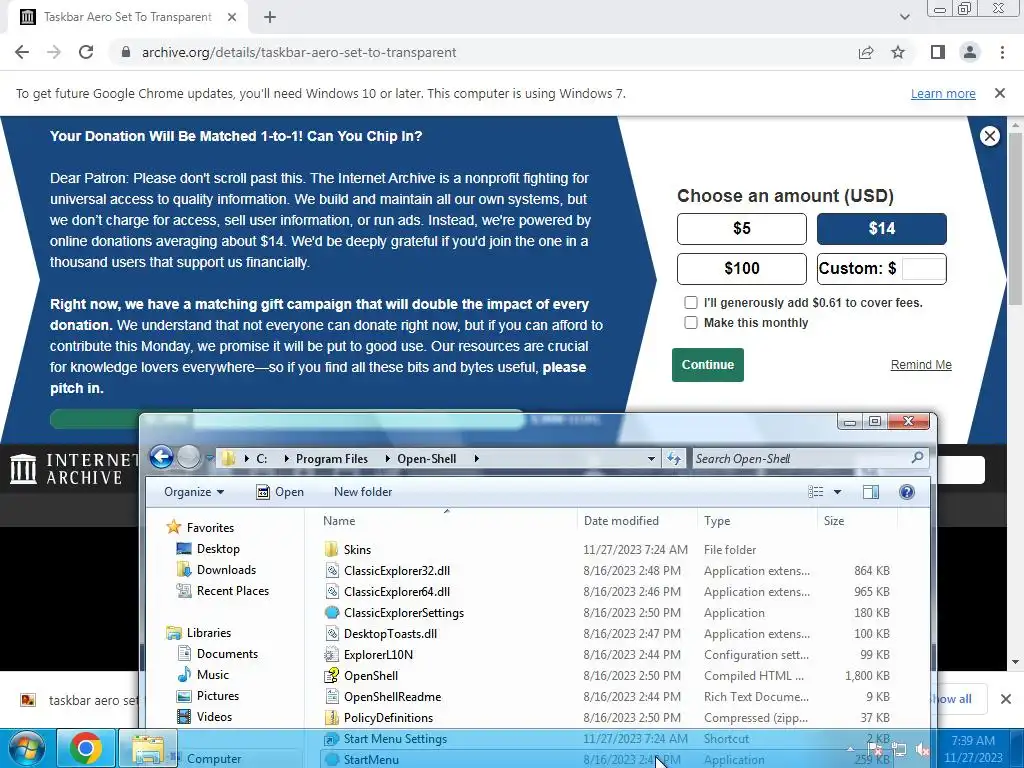1024x768 pixels.
Task: Click Open in the Explorer toolbar
Action: tap(280, 492)
